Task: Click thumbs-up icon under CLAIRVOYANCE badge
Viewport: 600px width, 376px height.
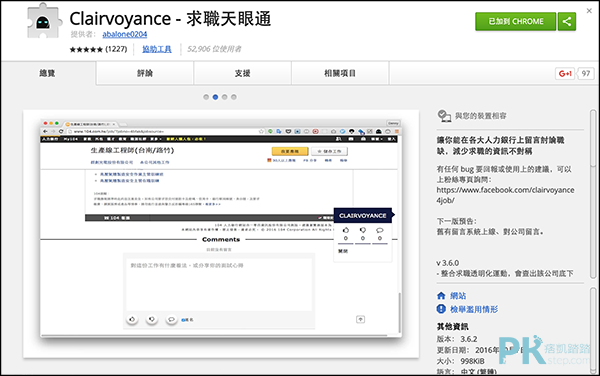Action: [x=346, y=230]
